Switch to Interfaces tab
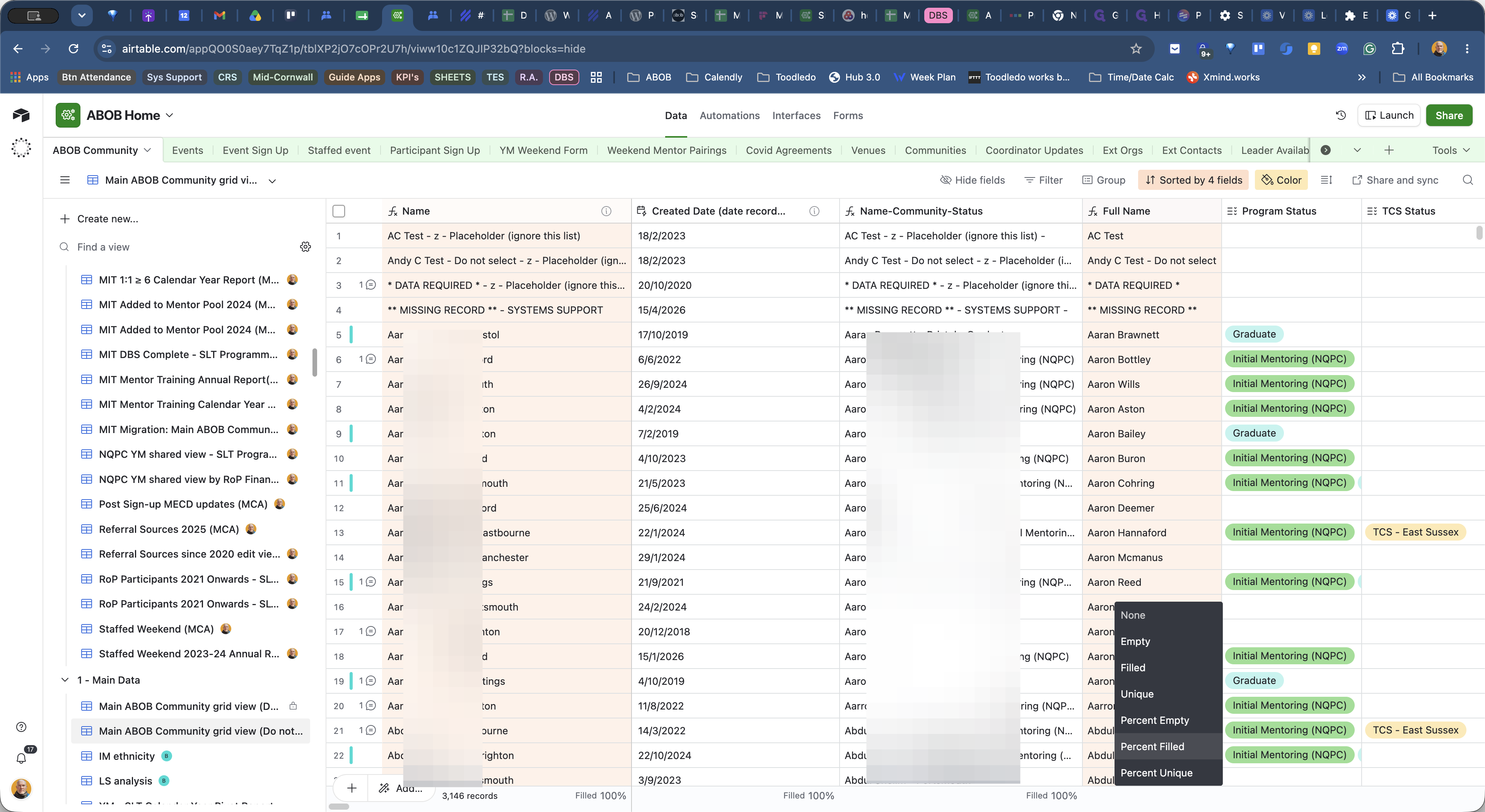 click(x=796, y=115)
